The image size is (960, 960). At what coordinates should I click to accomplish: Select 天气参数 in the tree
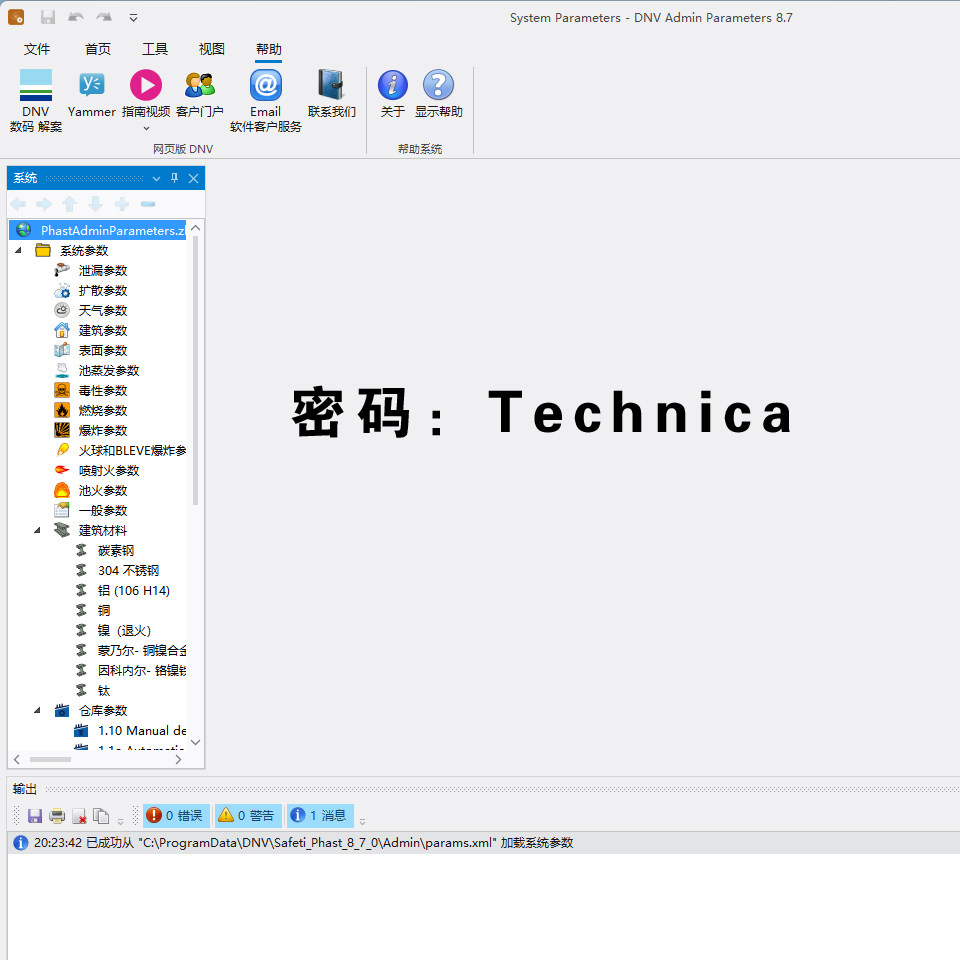click(x=103, y=310)
